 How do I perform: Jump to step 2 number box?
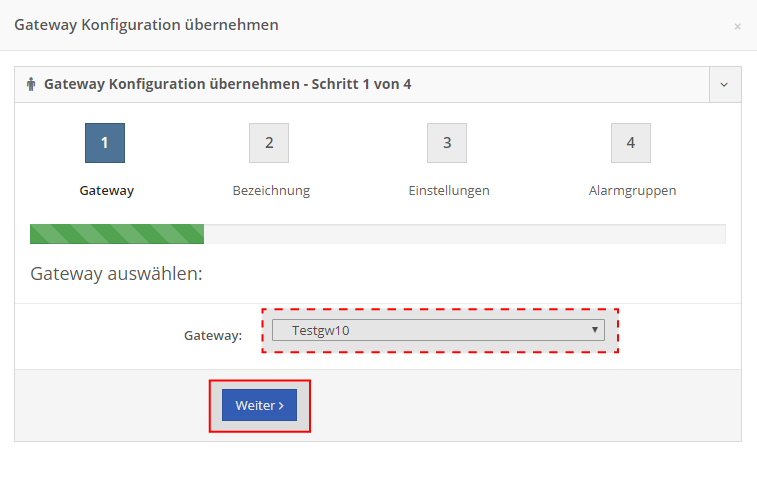(269, 143)
